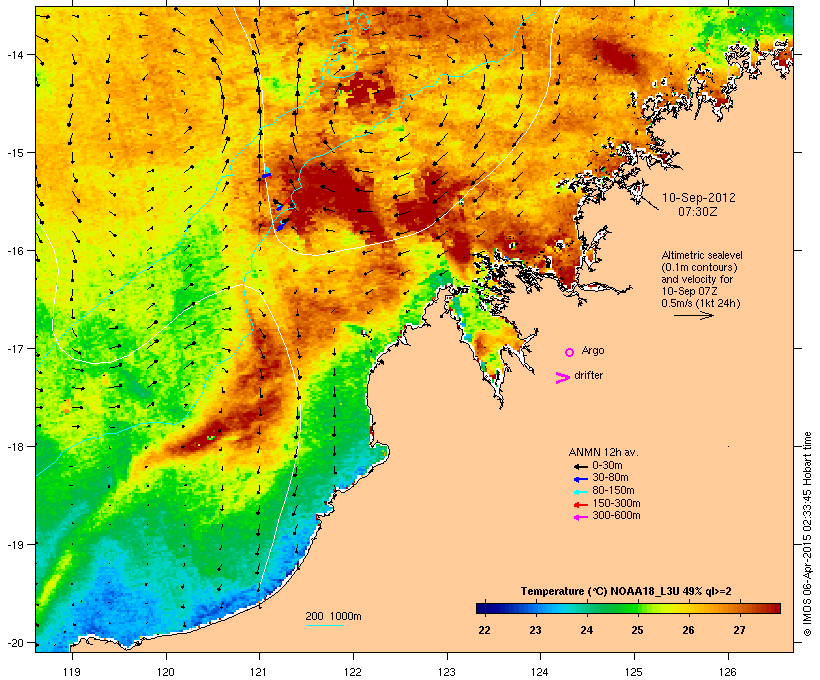This screenshot has height=680, width=820.
Task: Click the '150-300m' depth label
Action: click(616, 504)
